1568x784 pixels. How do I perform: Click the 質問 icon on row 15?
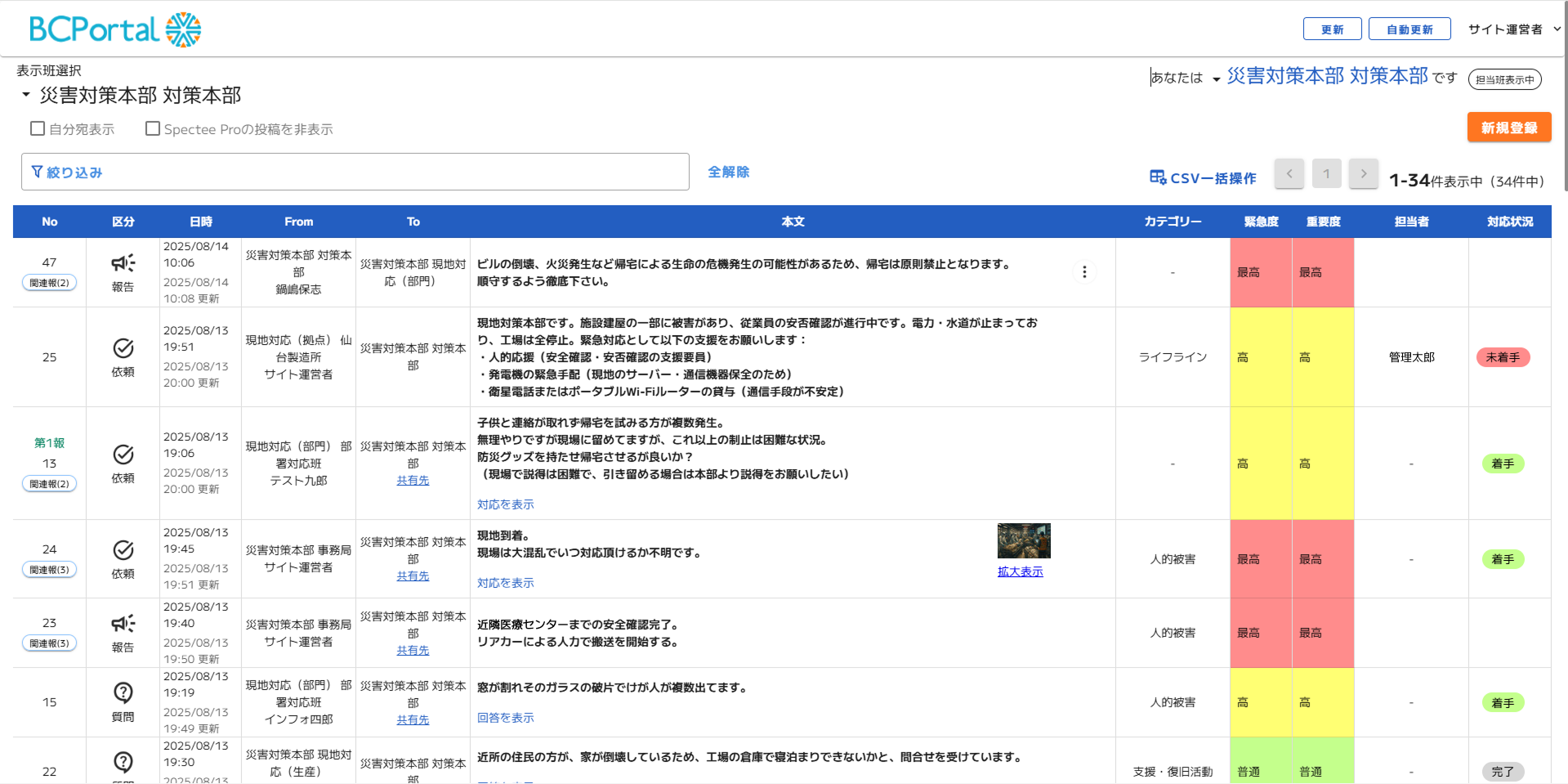coord(123,692)
